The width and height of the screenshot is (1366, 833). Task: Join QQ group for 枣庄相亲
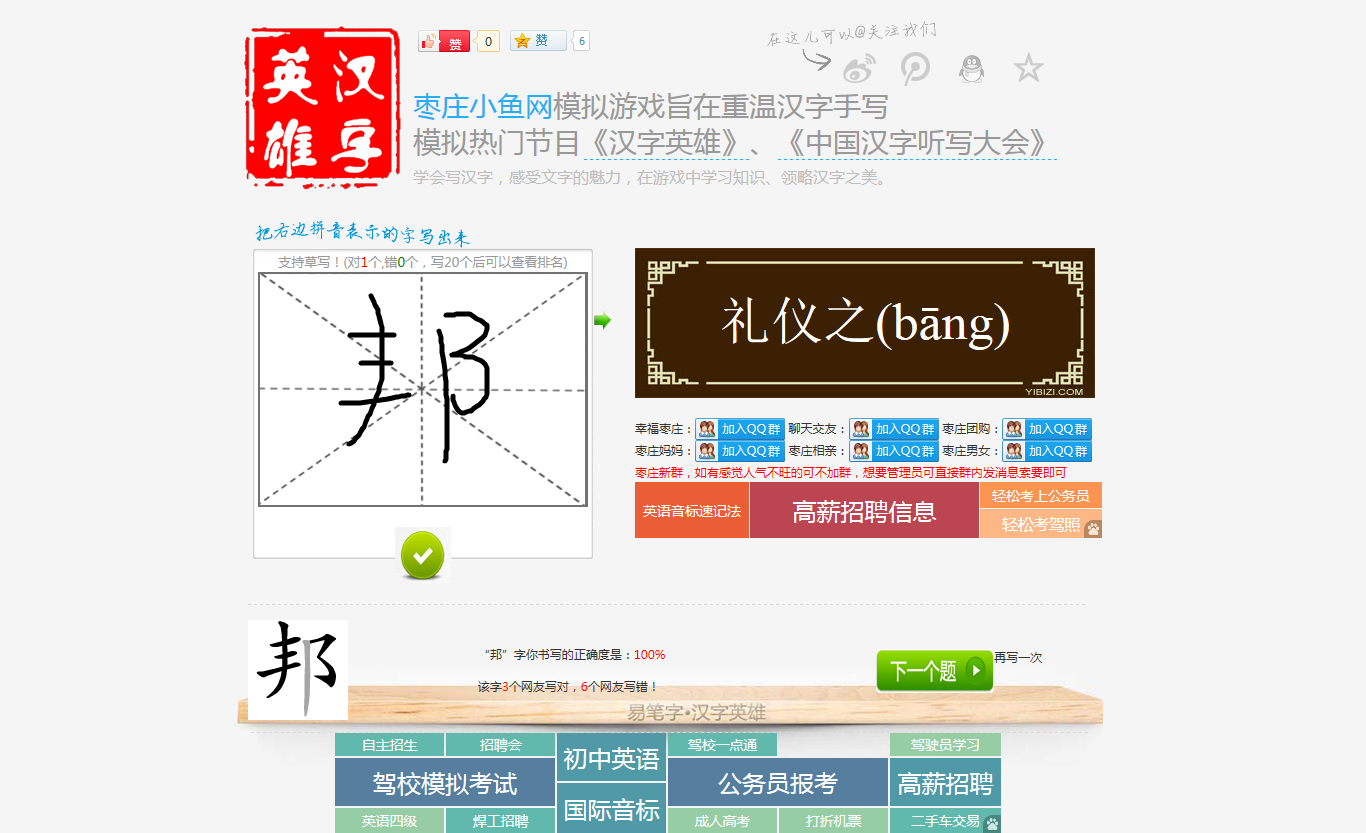893,451
